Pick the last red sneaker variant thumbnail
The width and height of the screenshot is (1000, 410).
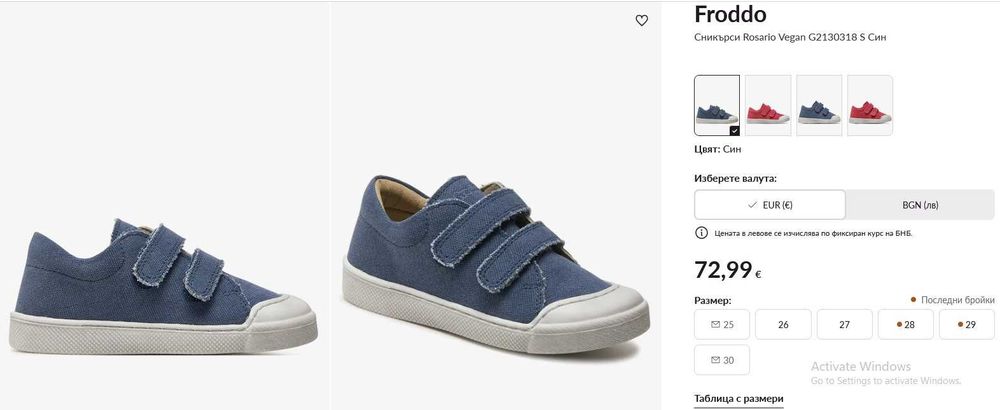tap(870, 105)
